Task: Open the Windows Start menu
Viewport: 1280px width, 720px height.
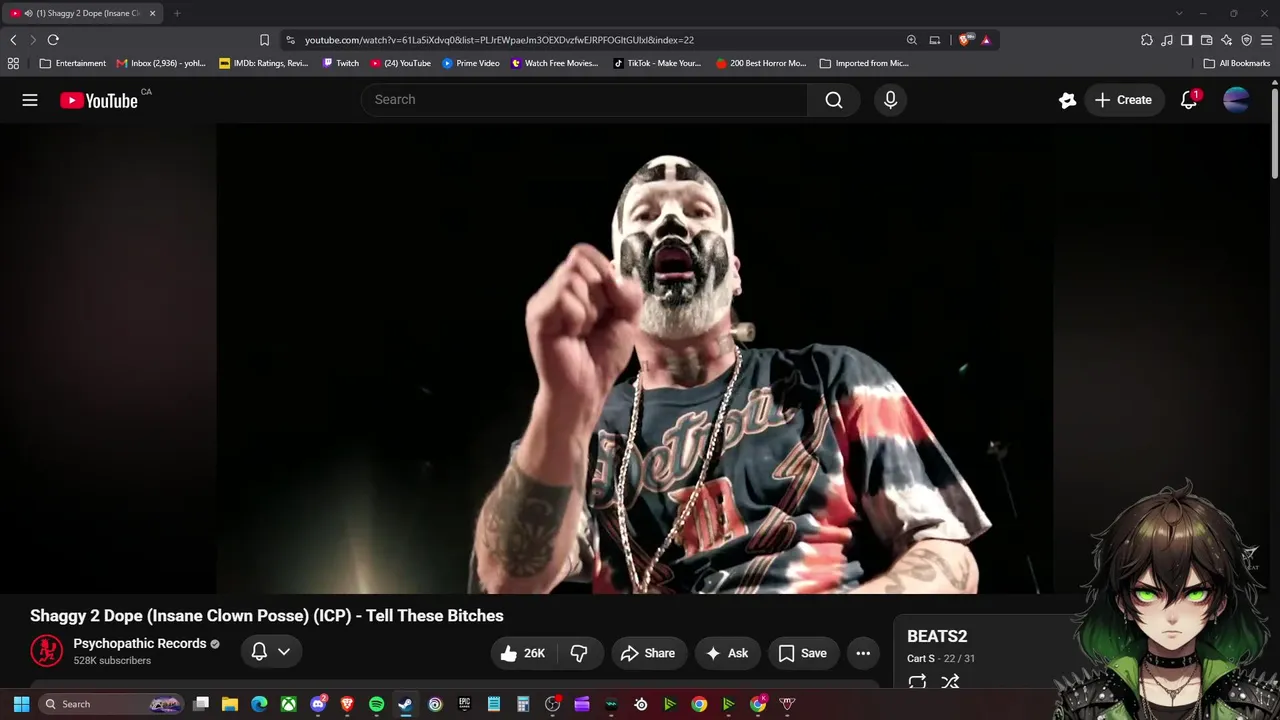Action: (x=21, y=704)
